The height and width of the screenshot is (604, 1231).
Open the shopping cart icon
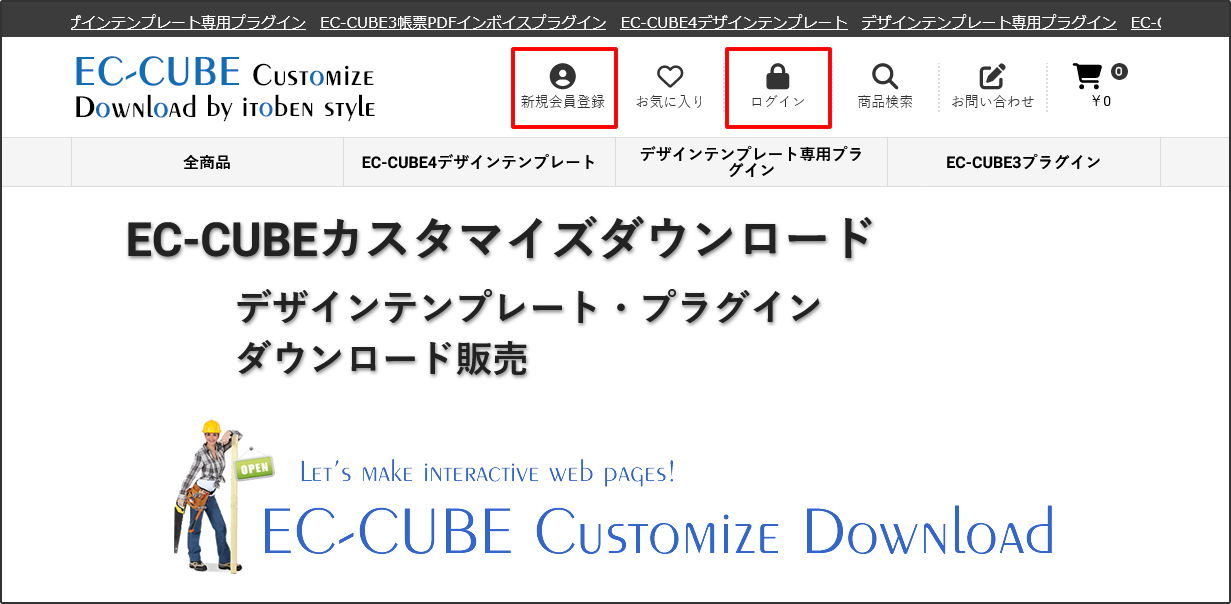[1087, 77]
